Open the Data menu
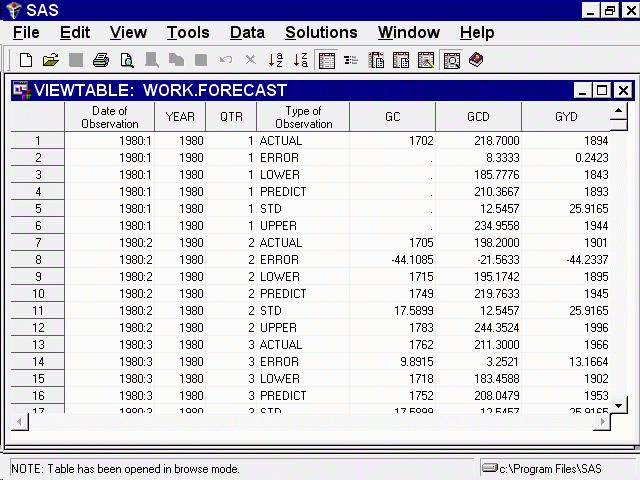This screenshot has height=480, width=640. pos(247,33)
